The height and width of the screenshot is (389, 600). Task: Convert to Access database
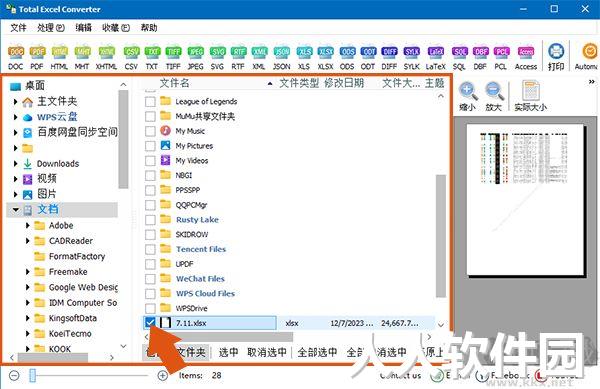tap(526, 57)
